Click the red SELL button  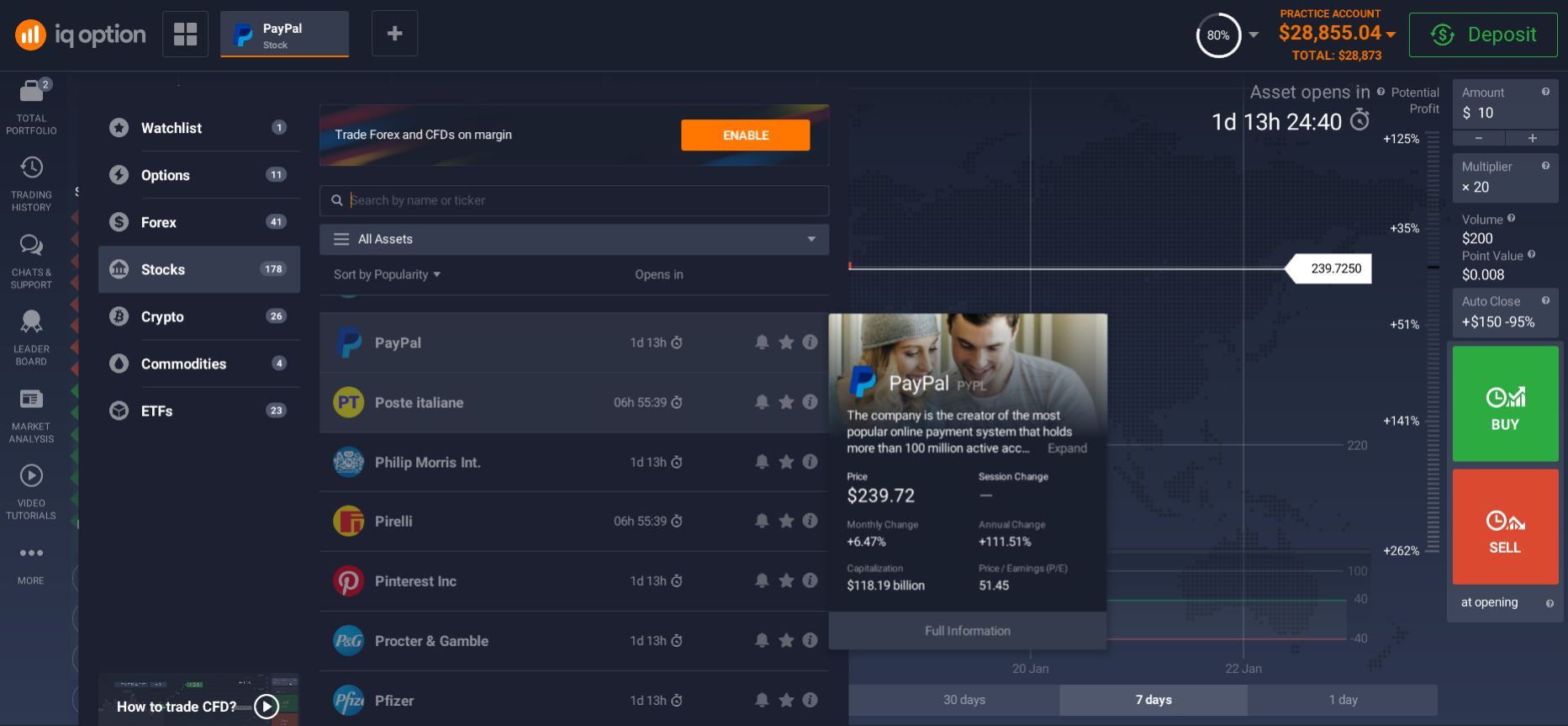click(x=1505, y=527)
